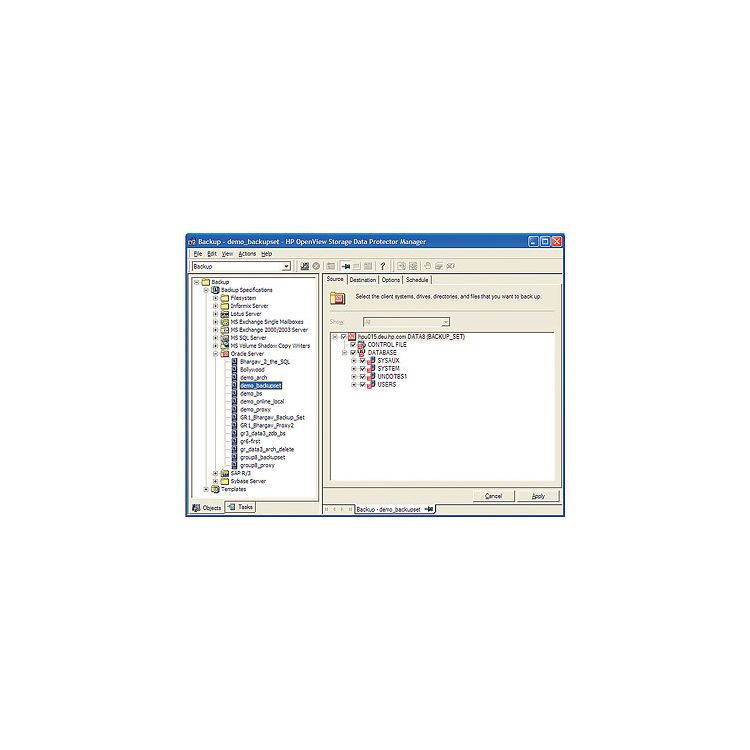Expand the Templates node

pos(206,489)
